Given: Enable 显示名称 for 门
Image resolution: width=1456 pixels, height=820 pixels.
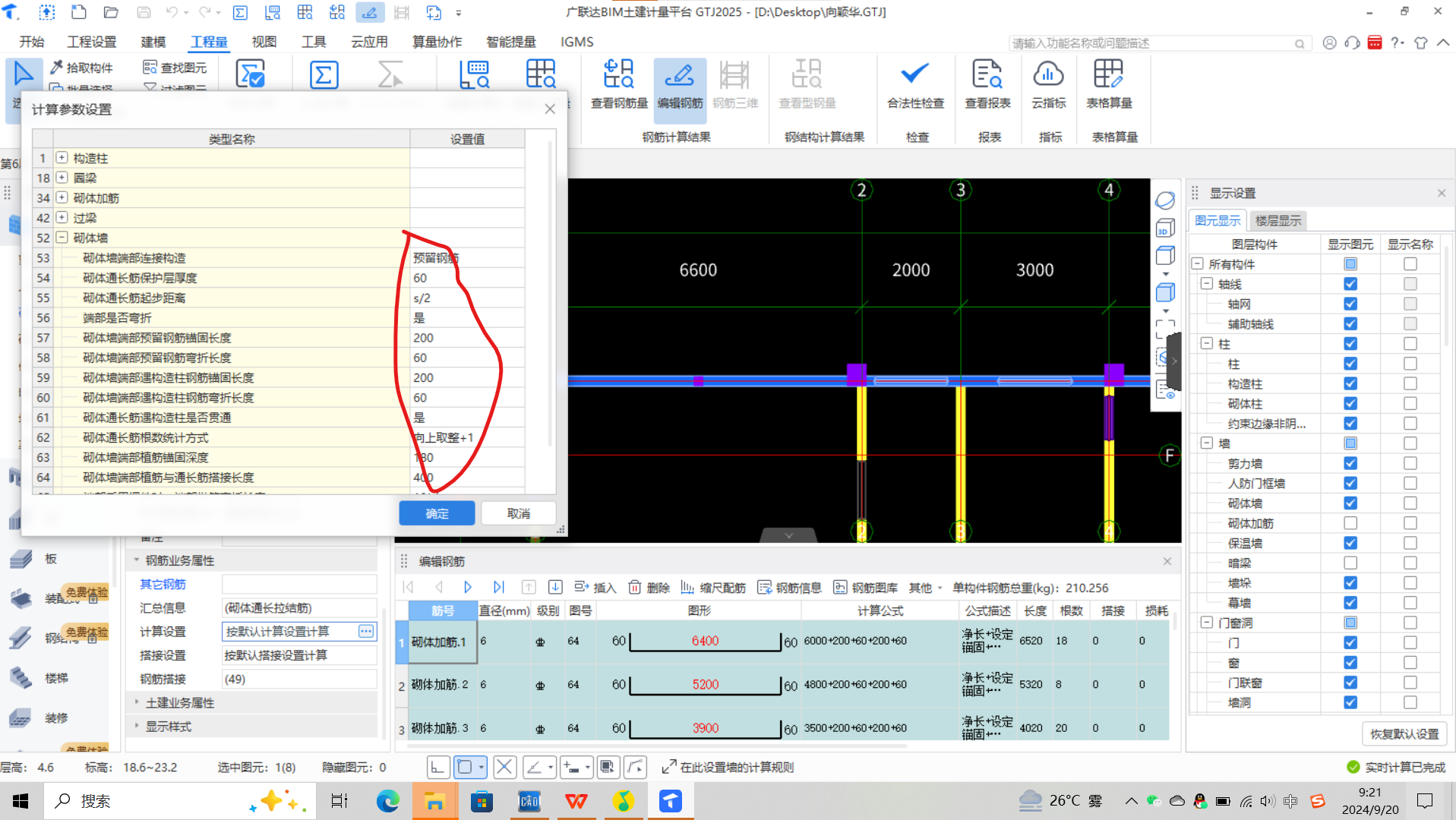Looking at the screenshot, I should coord(1410,642).
